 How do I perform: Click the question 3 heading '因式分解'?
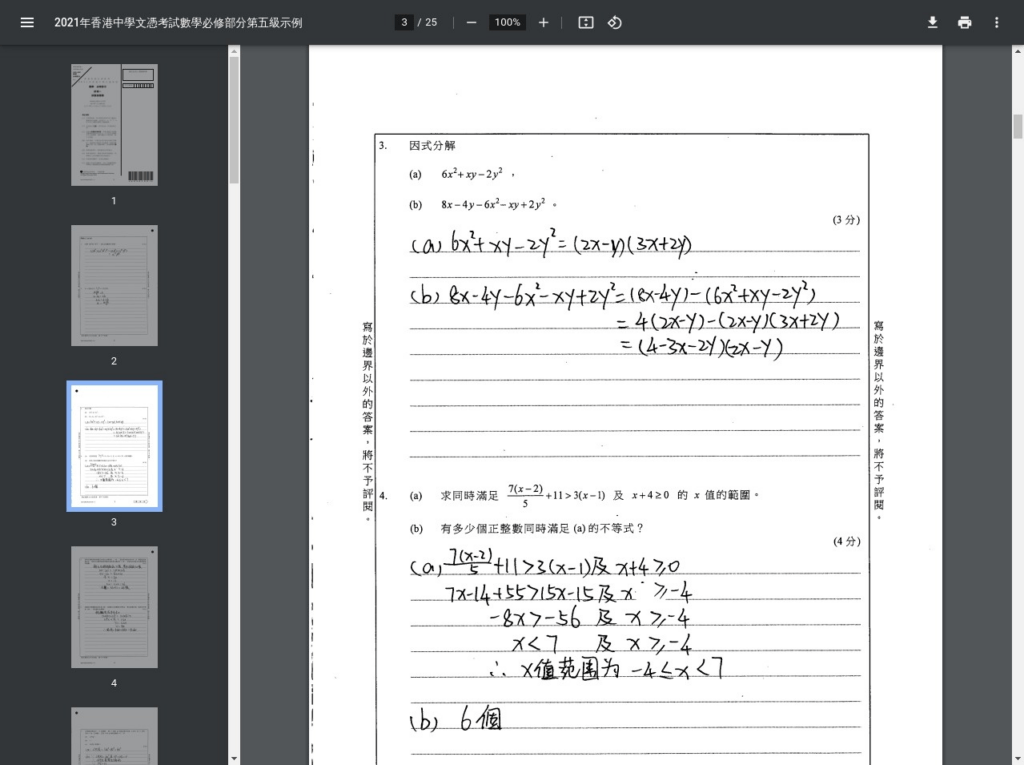pyautogui.click(x=432, y=146)
